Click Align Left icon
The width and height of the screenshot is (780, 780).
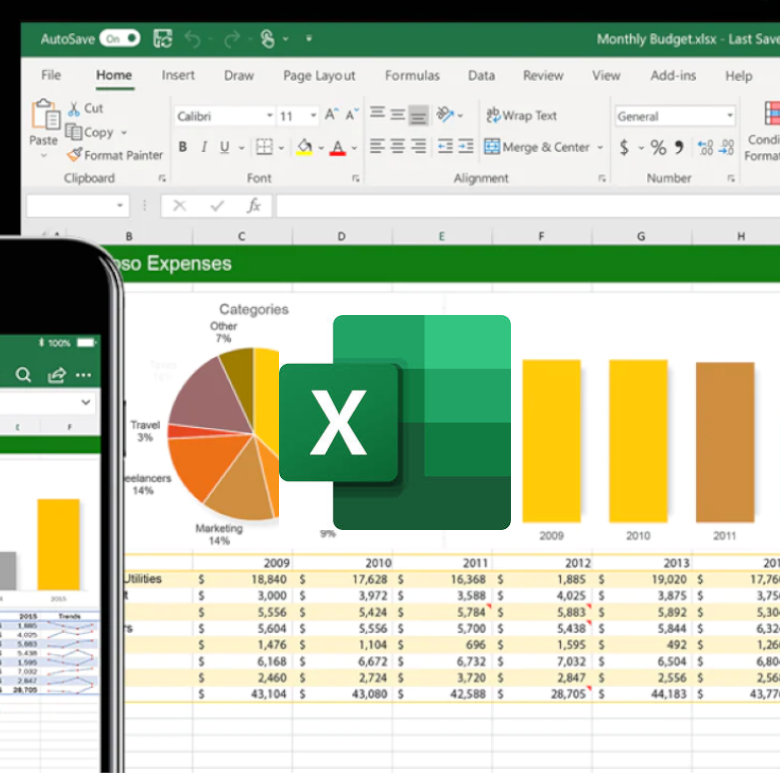[x=377, y=146]
